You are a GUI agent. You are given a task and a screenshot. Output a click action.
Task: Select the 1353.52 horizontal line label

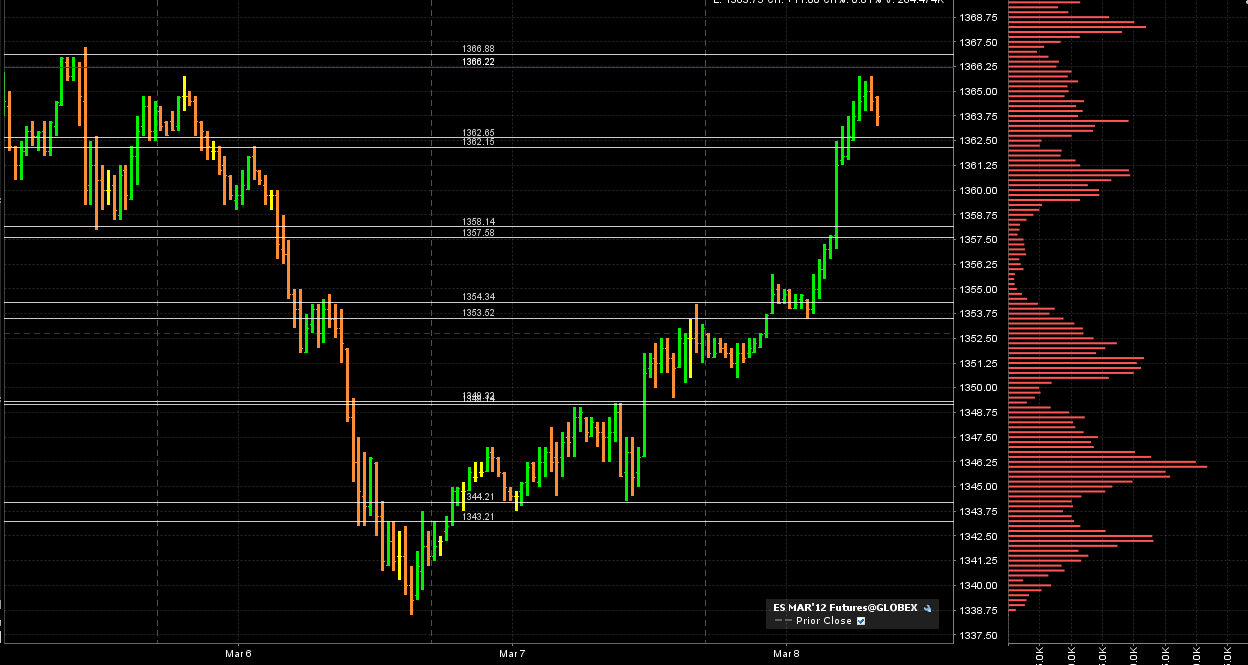coord(479,313)
